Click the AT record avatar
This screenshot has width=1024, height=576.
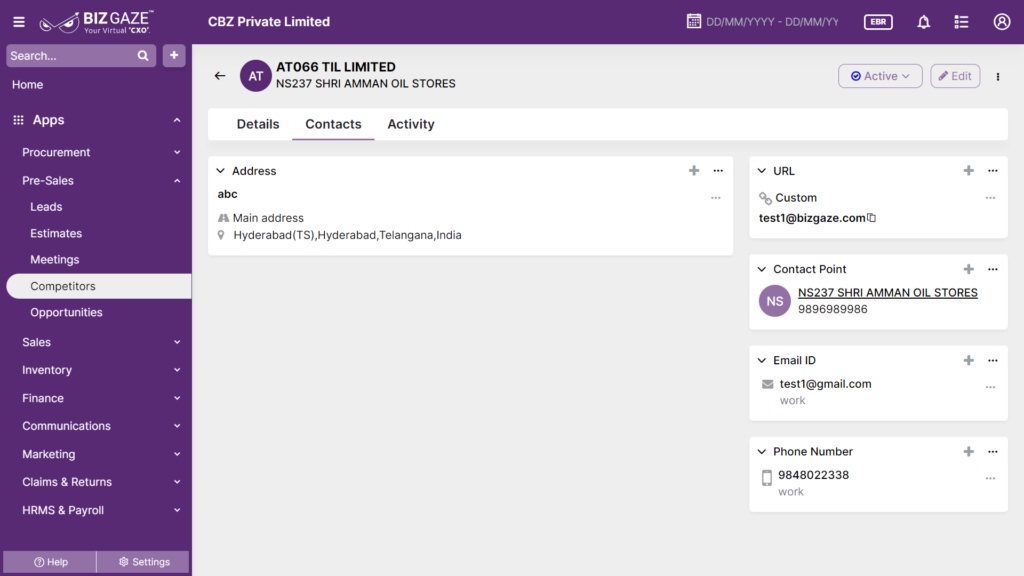[x=255, y=76]
